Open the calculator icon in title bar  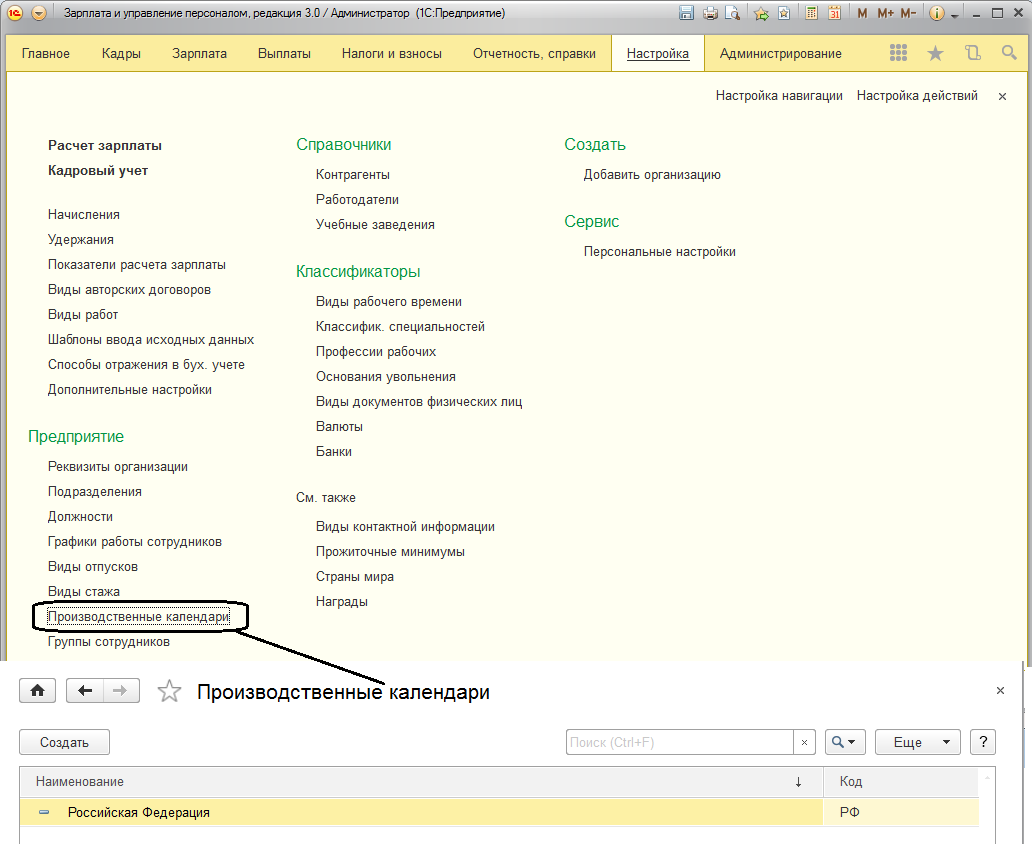812,14
